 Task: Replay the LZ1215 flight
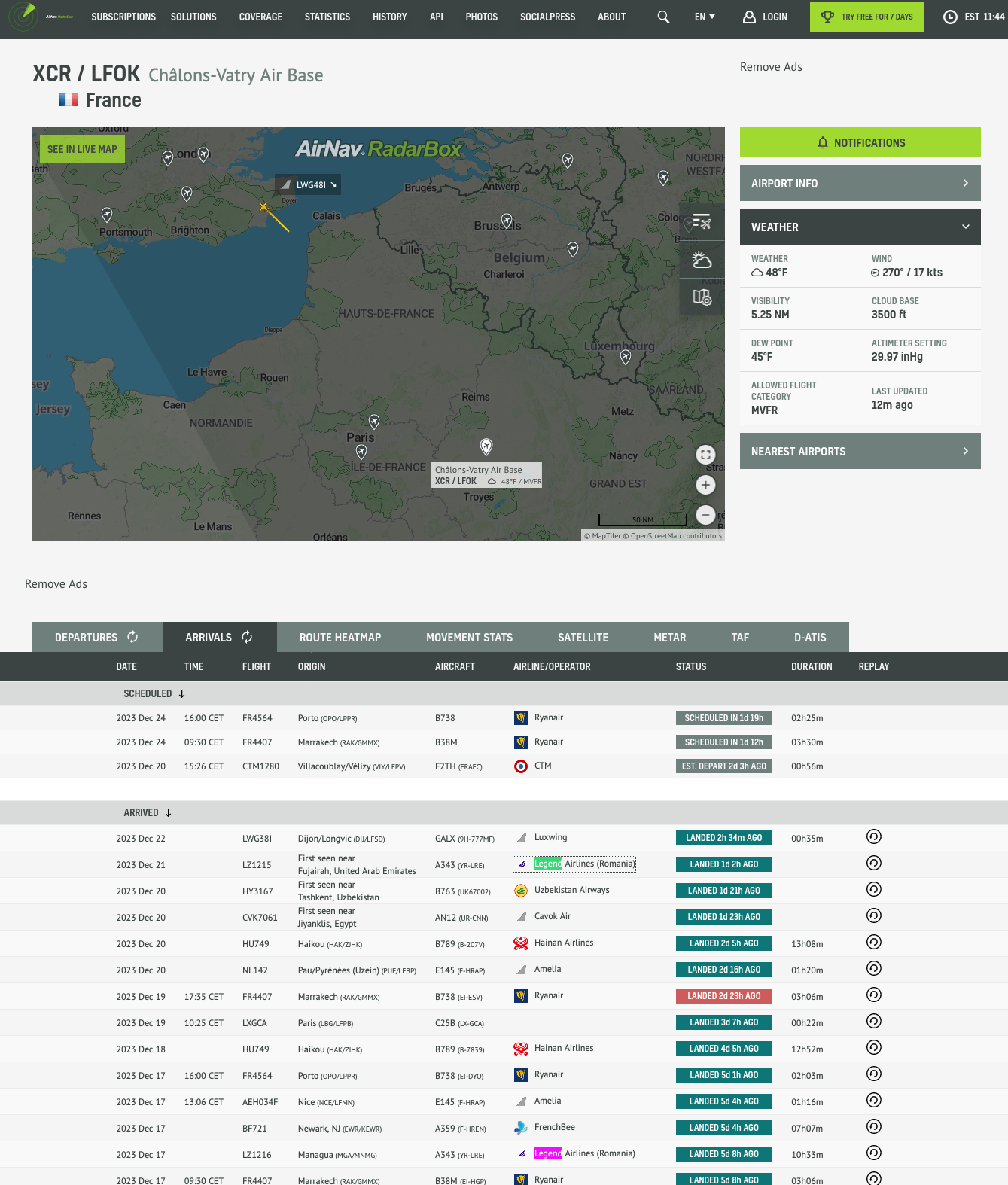(x=874, y=863)
